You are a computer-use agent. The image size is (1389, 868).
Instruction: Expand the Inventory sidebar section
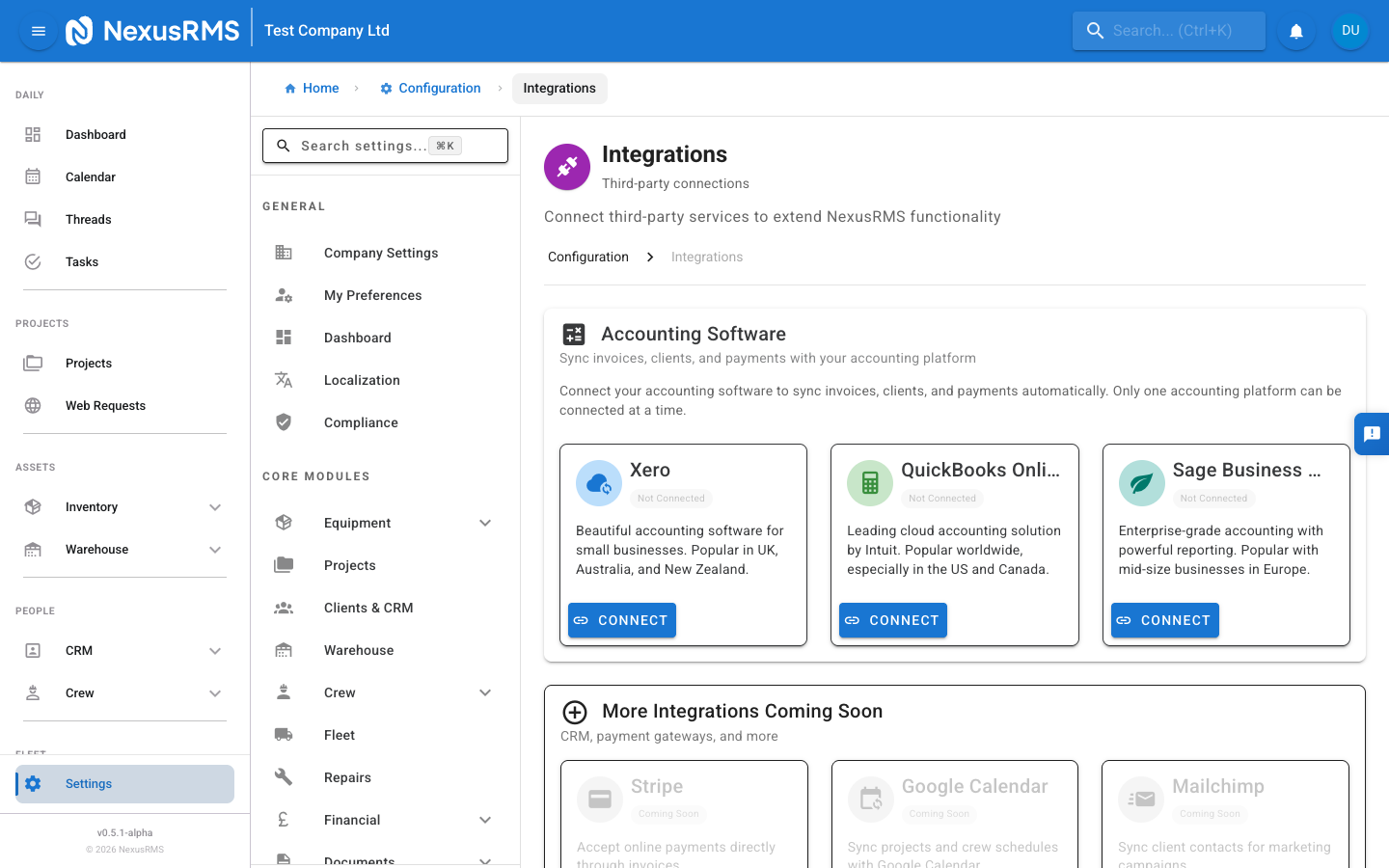pos(215,506)
